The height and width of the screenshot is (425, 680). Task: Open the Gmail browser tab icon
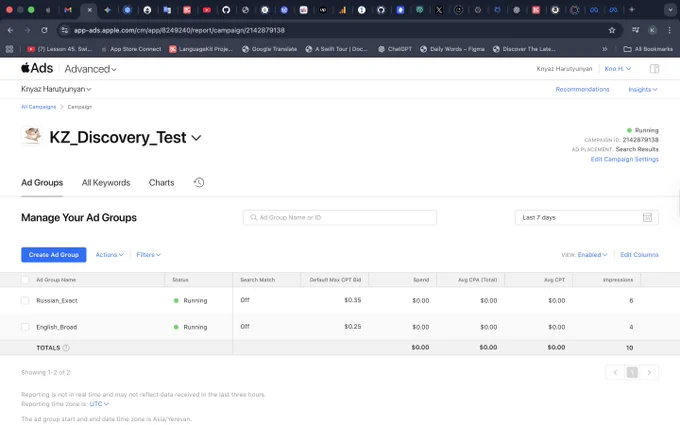tap(68, 10)
